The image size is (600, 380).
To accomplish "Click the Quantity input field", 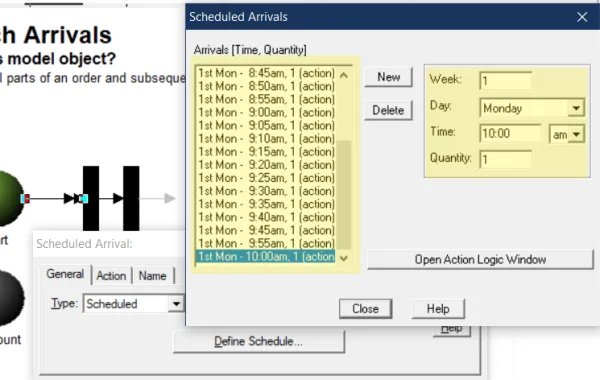I will point(505,159).
